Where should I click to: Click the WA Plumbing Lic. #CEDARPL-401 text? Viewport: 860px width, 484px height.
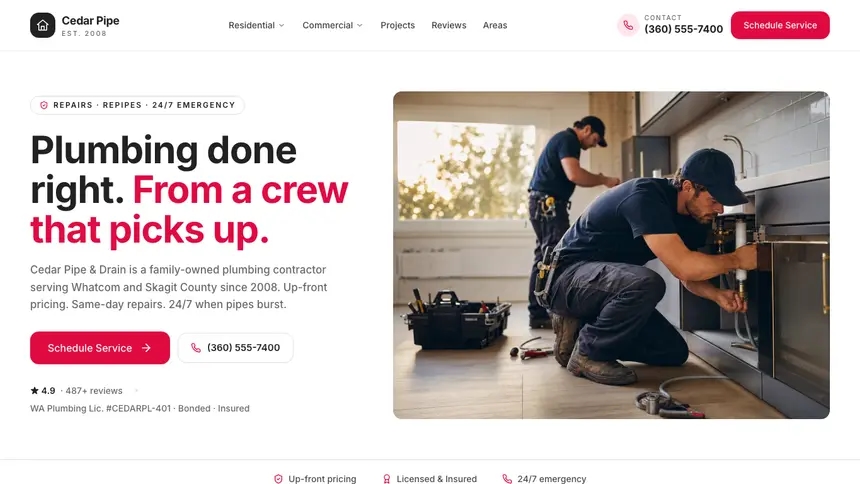(100, 408)
